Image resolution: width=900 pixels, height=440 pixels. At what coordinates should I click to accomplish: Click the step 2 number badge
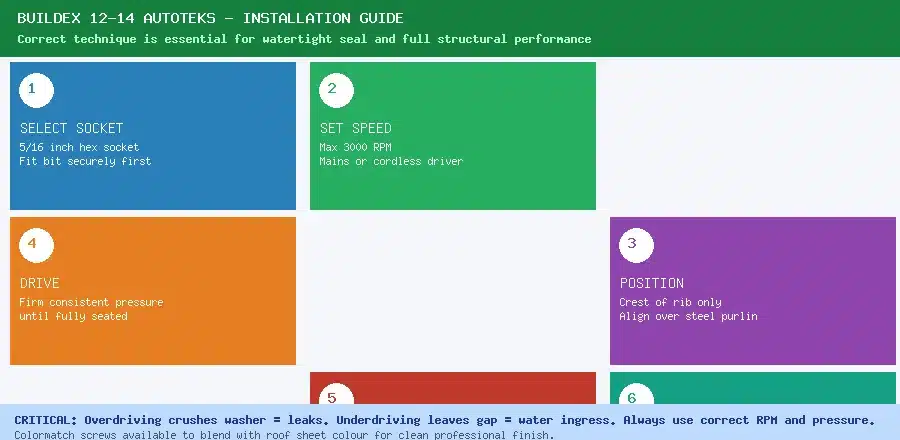(x=336, y=90)
